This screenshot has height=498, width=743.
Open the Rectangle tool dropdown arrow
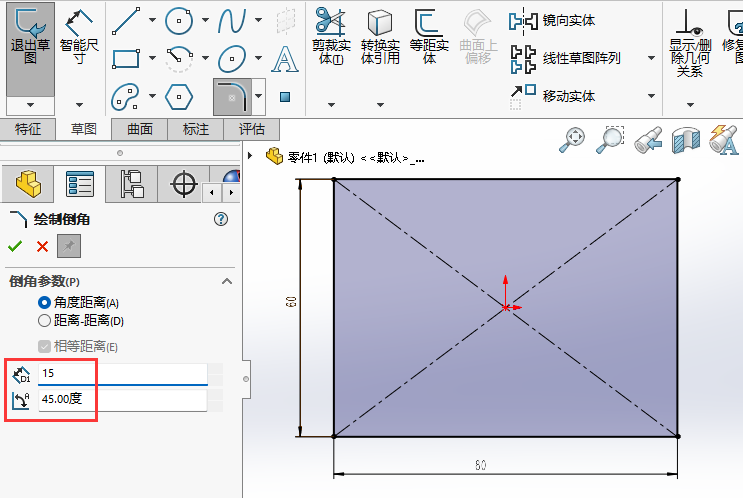tap(153, 58)
